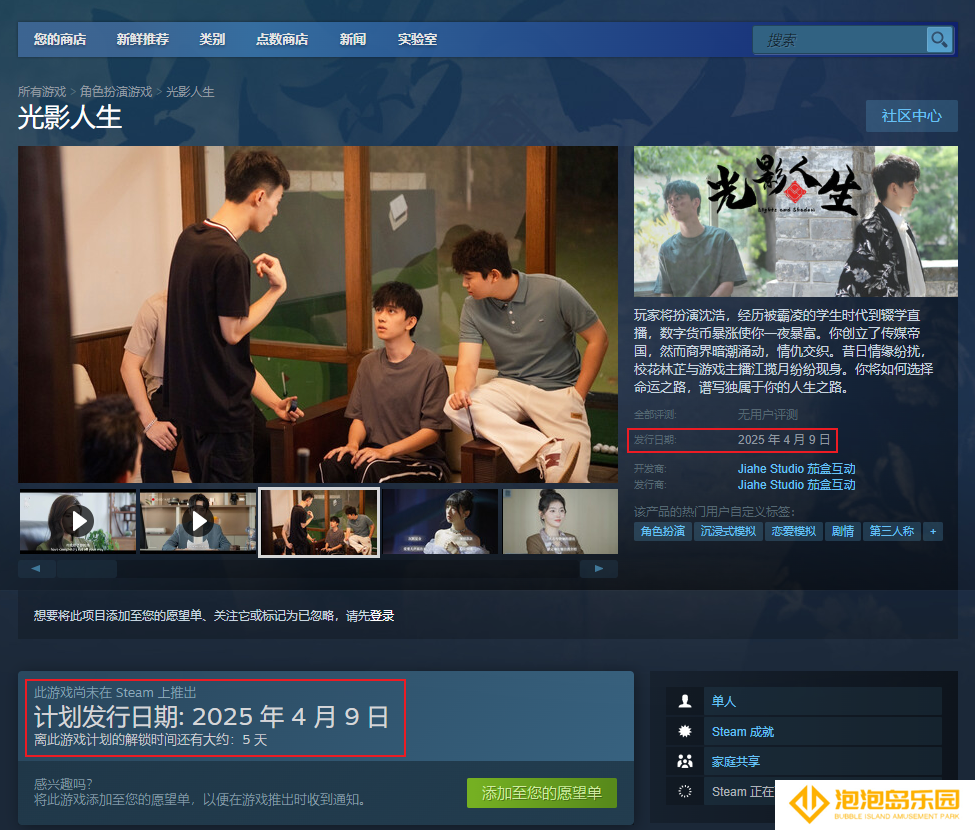Click the 光影人生 game header image

pyautogui.click(x=796, y=221)
